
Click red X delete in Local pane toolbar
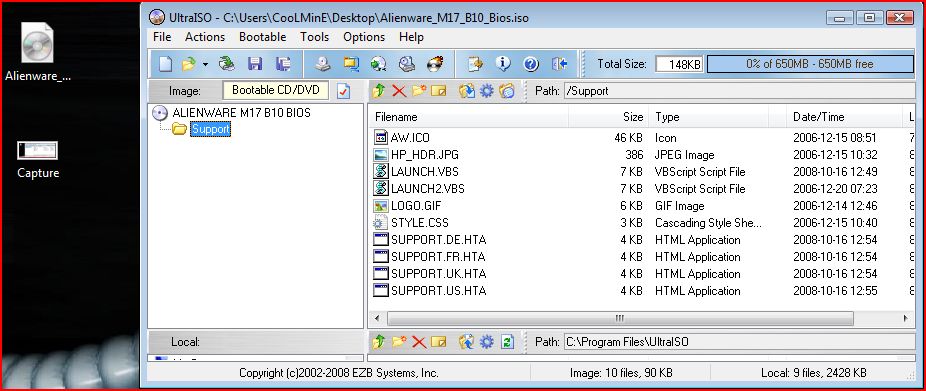pos(419,341)
